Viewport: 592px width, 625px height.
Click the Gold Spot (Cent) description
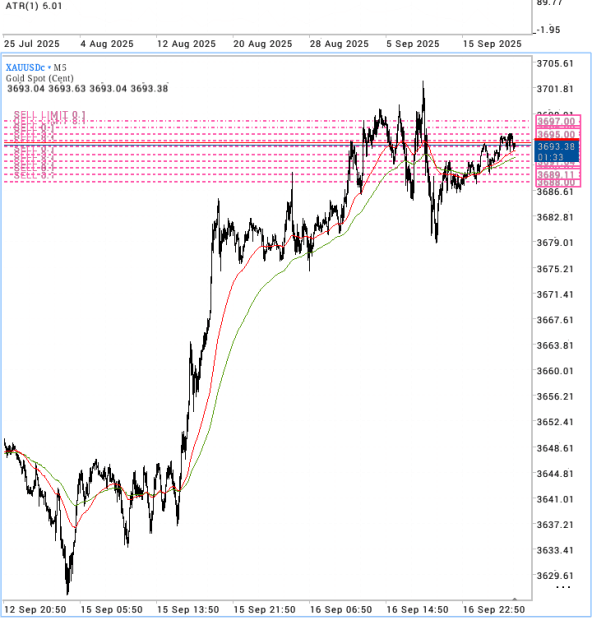point(39,78)
